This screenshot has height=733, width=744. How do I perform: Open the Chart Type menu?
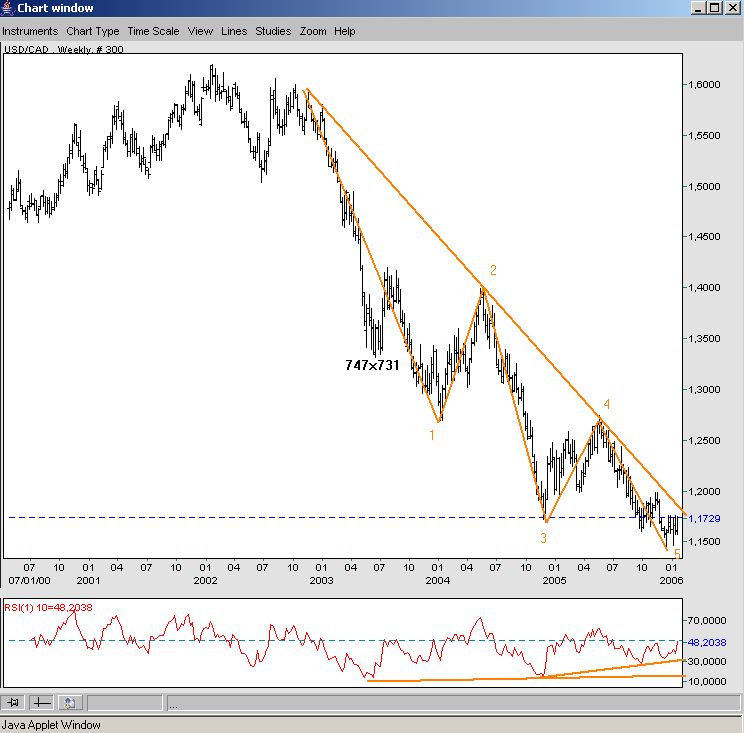93,31
